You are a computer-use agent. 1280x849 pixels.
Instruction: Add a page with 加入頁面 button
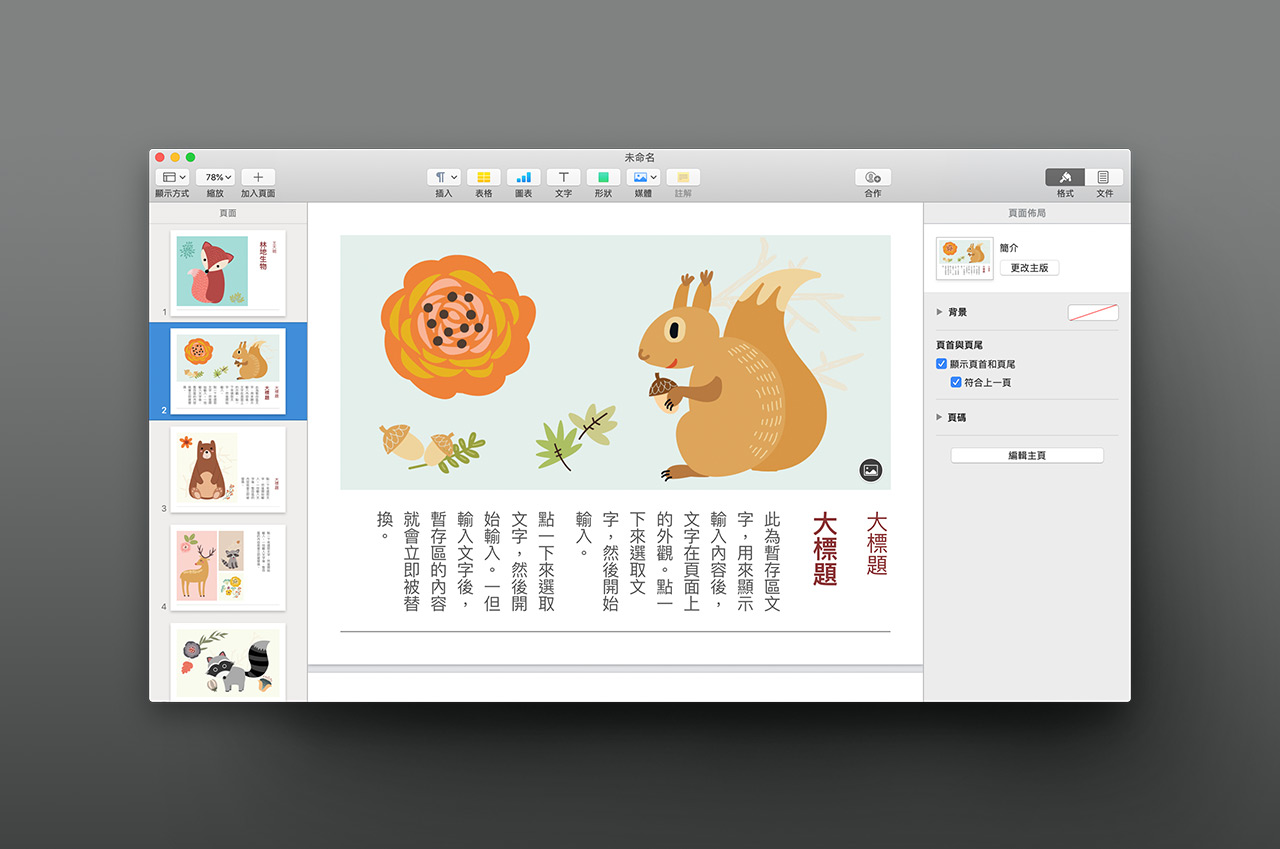258,177
